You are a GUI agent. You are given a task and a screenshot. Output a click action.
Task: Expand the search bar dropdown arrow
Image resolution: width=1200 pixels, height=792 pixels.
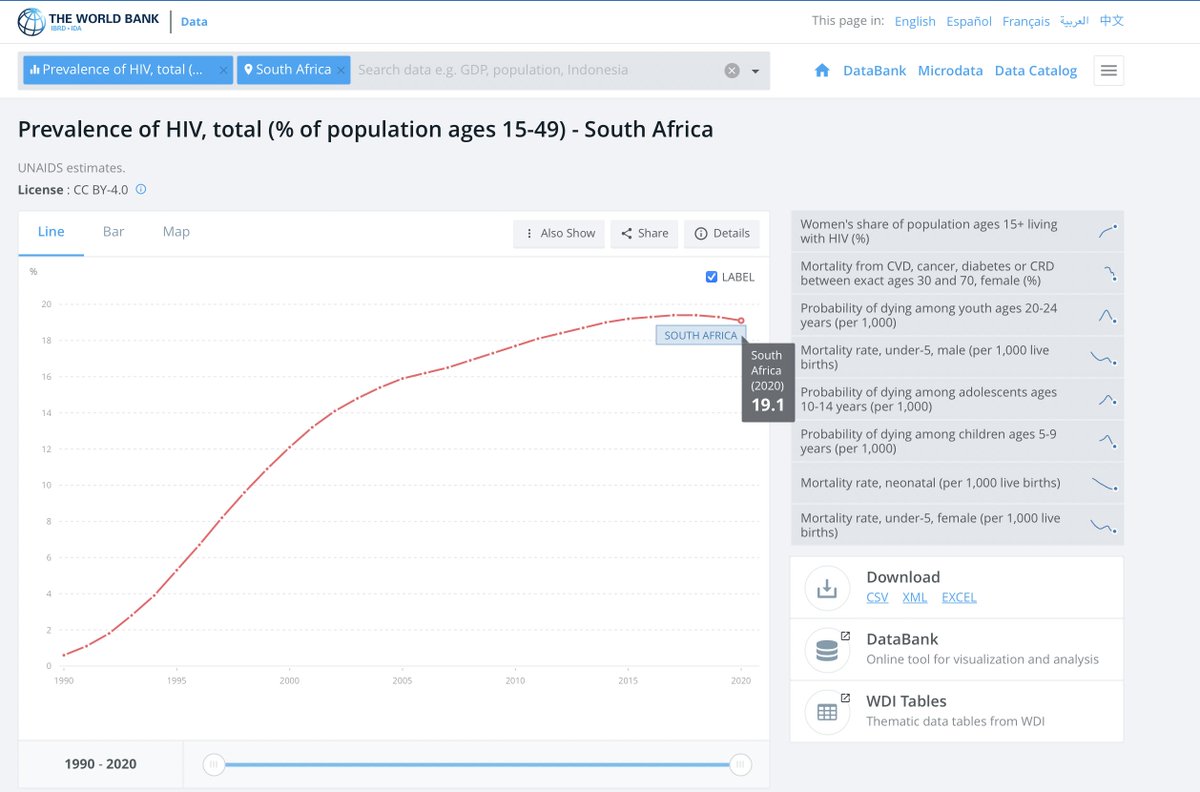[755, 71]
